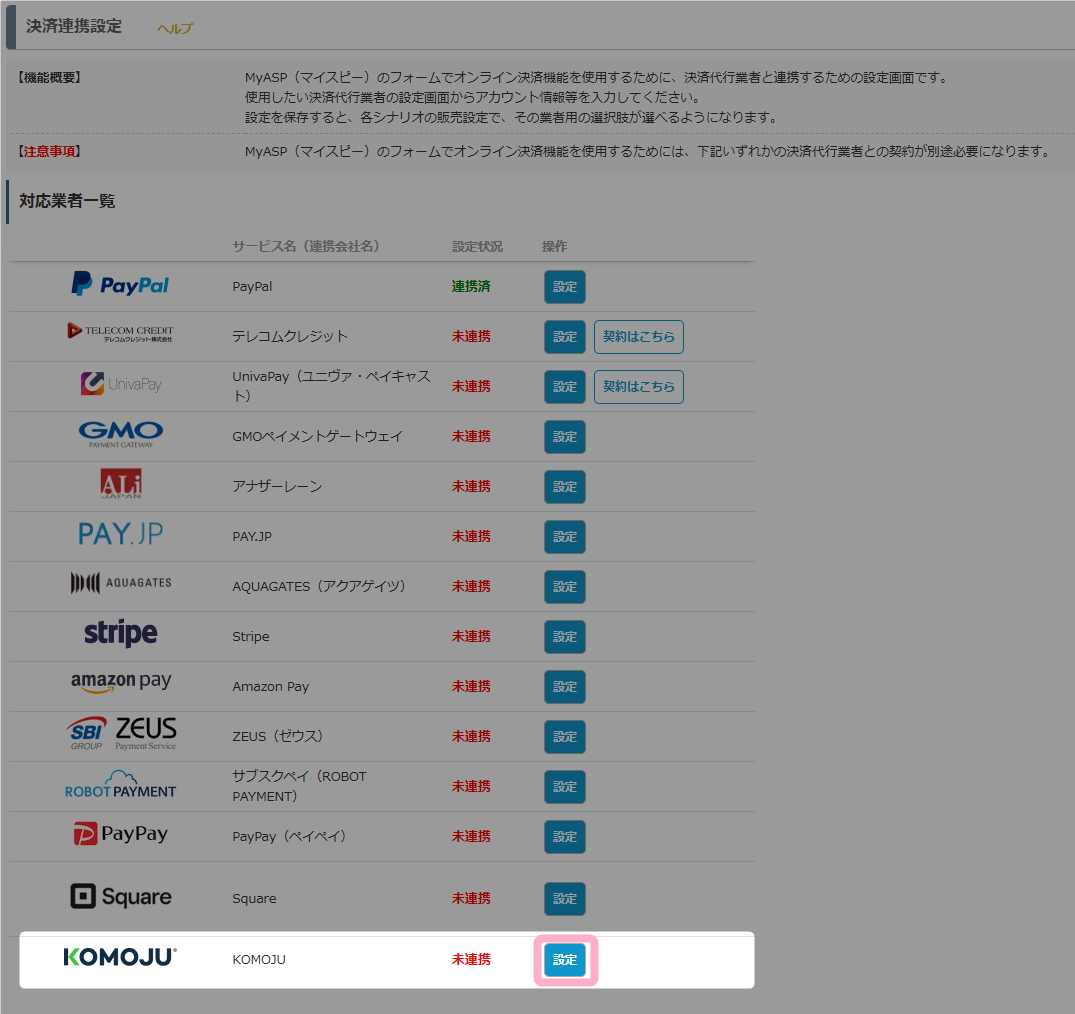
Task: Click the Stripe logo
Action: coord(120,634)
